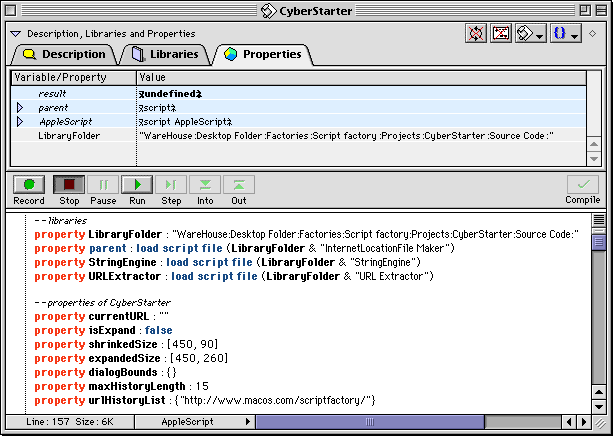
Task: Open the blue curly braces popup menu
Action: pos(566,33)
